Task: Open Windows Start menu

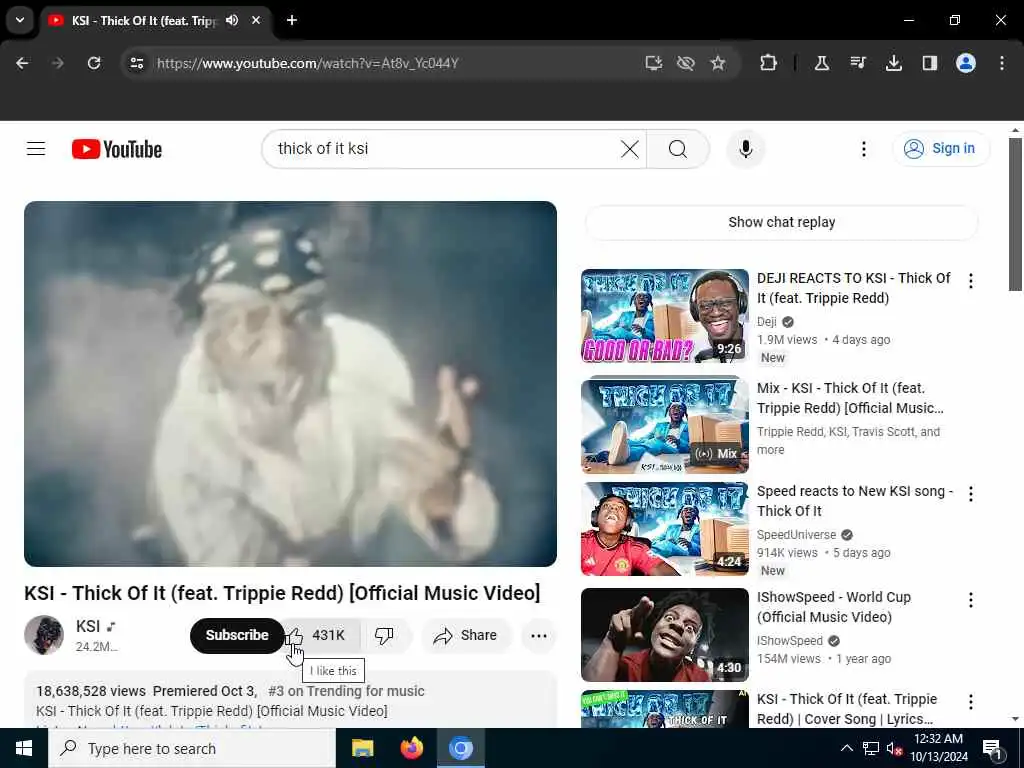Action: pyautogui.click(x=24, y=748)
